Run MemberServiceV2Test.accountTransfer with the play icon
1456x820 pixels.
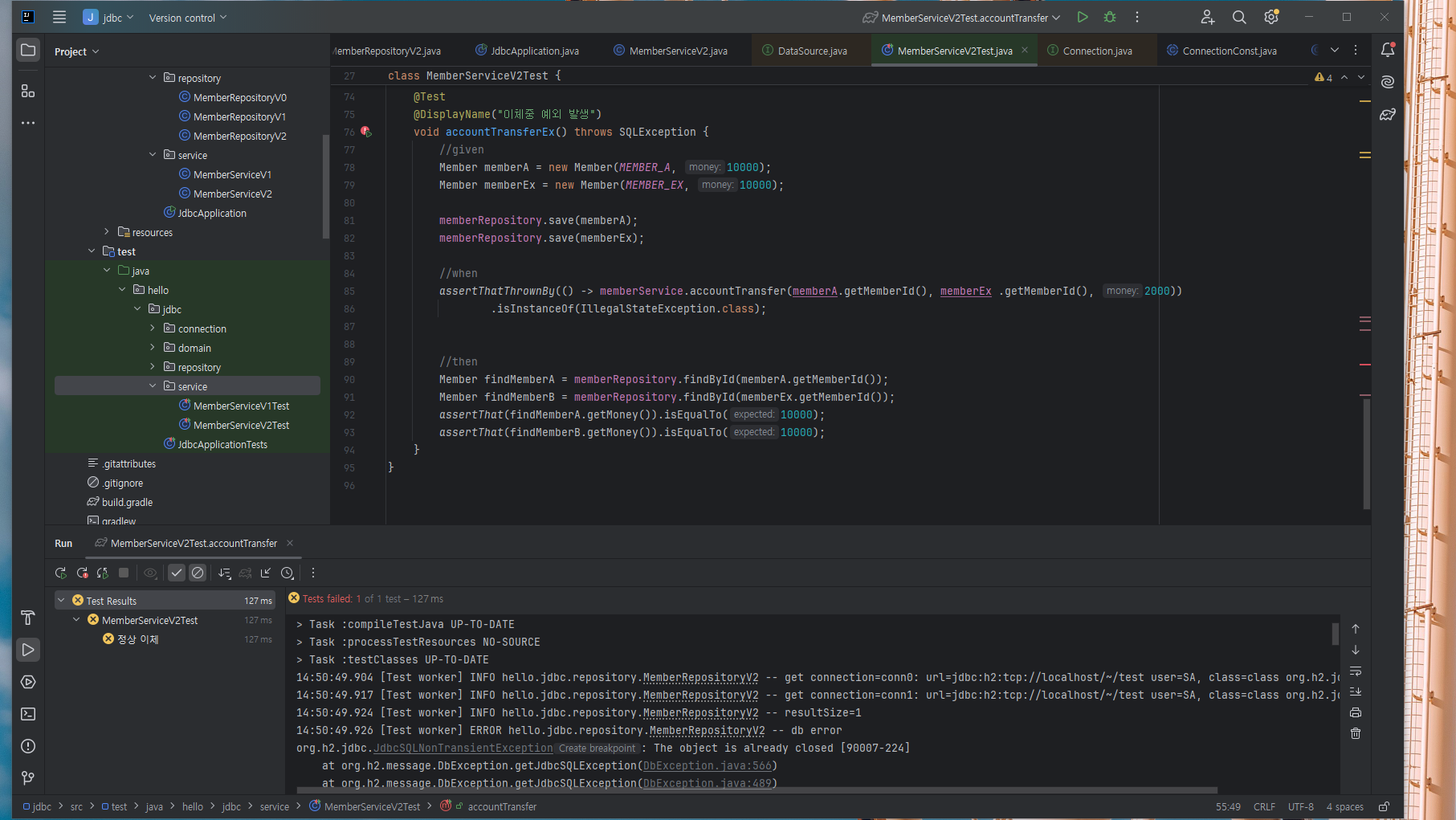point(1083,17)
